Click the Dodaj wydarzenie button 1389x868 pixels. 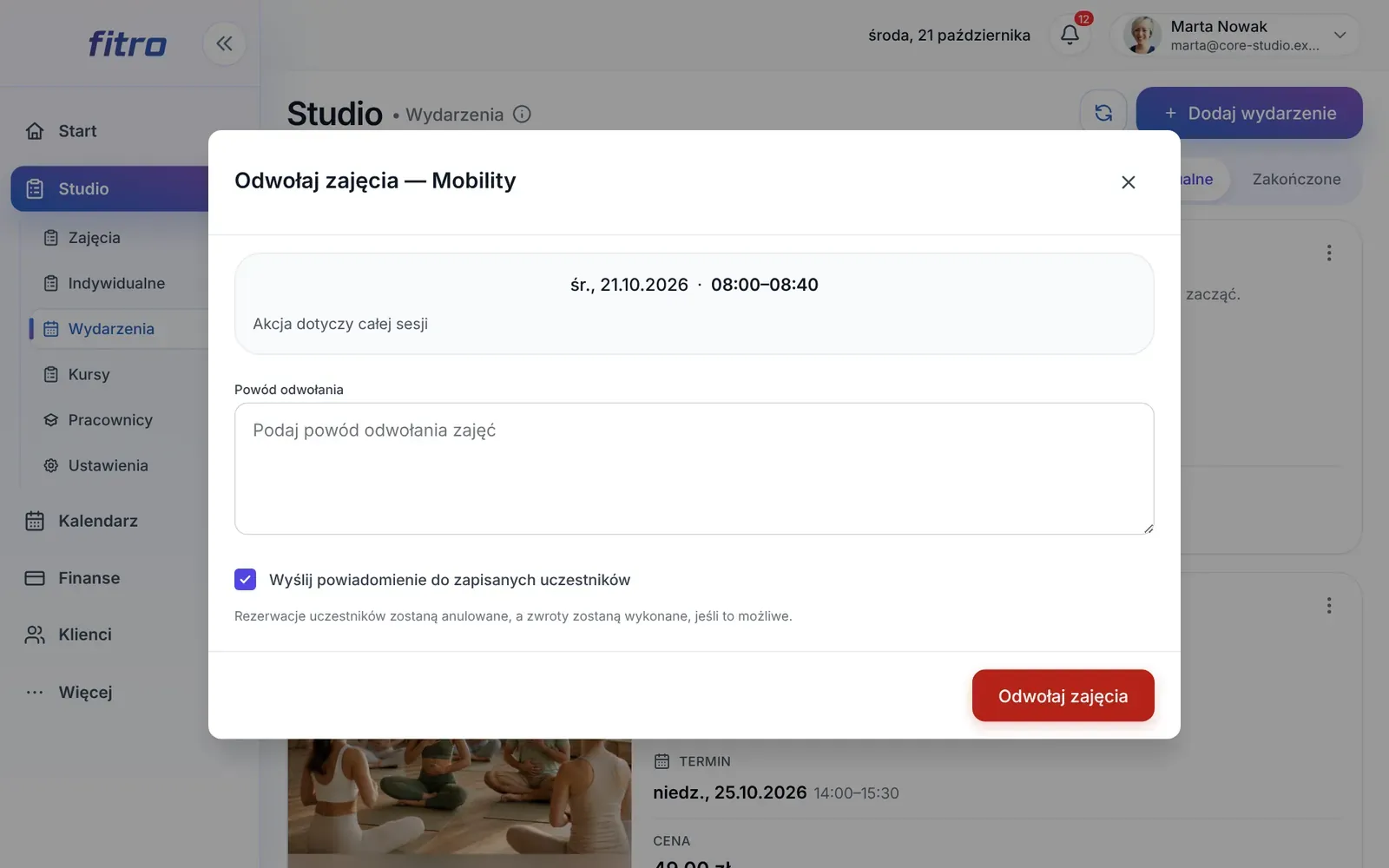coord(1248,113)
